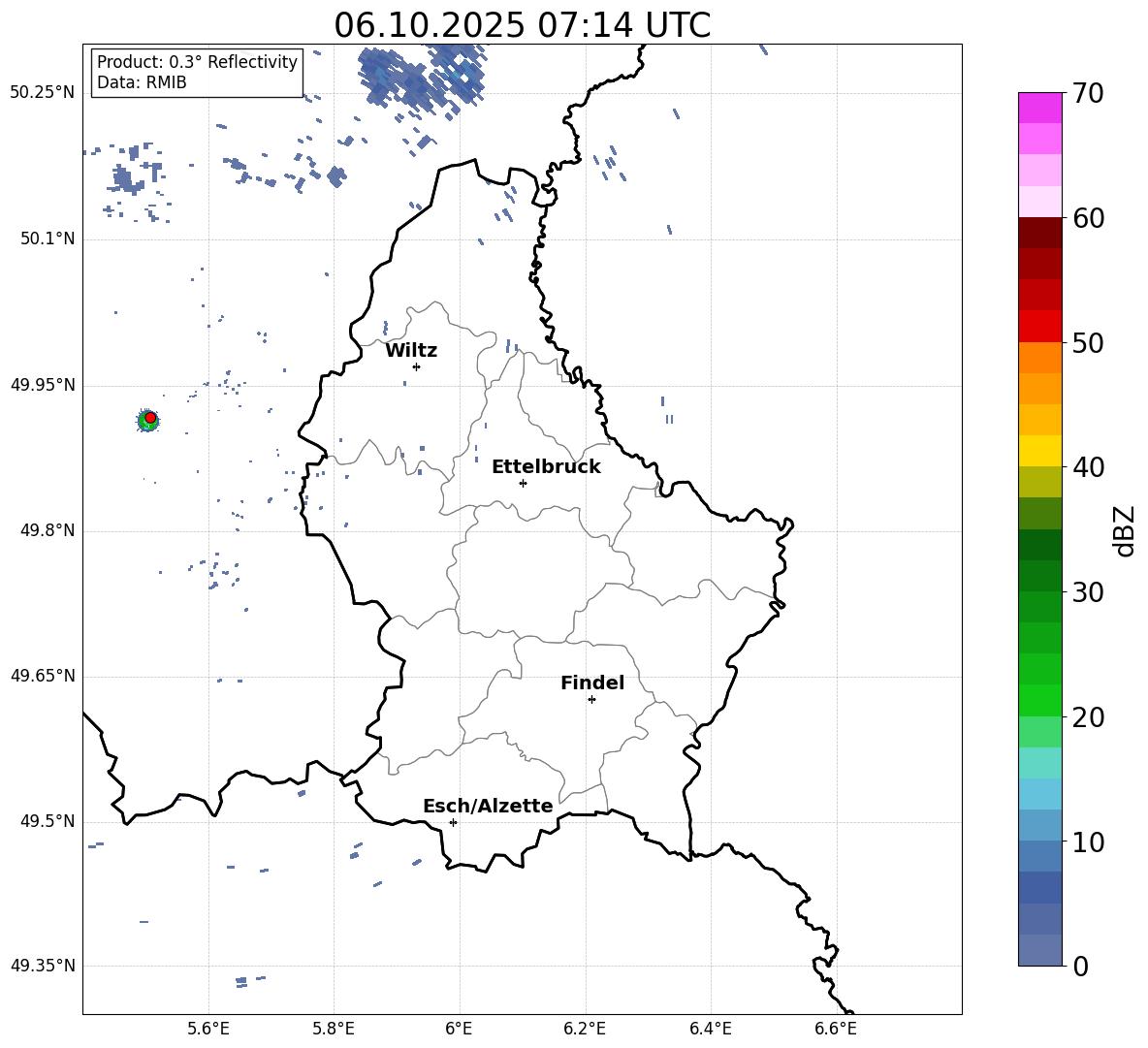Click the 'Product: 0.3° Reflectivity' text
This screenshot has height=1048, width=1148.
pyautogui.click(x=197, y=61)
